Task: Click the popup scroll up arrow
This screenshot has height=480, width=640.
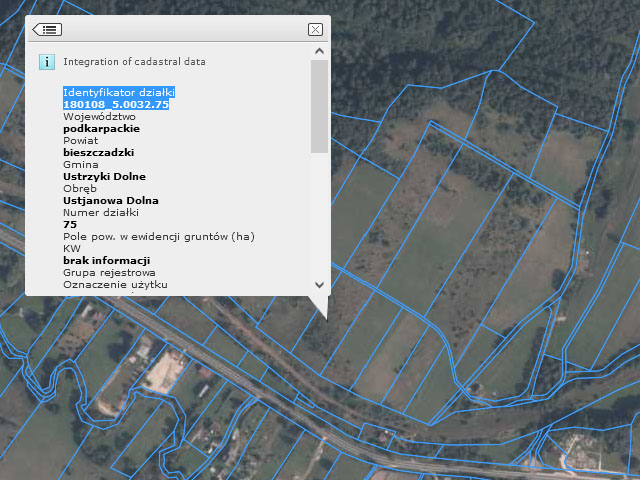Action: [x=319, y=51]
